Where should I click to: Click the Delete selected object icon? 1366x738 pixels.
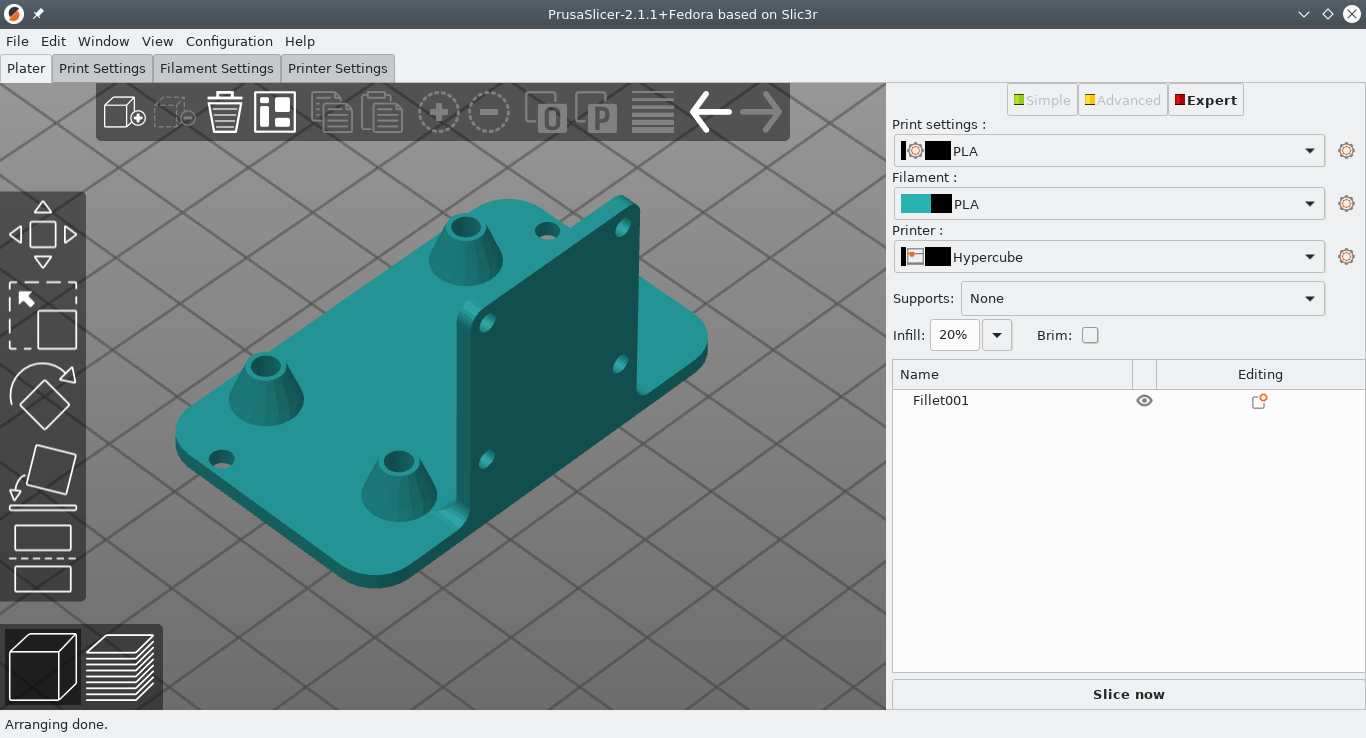174,112
